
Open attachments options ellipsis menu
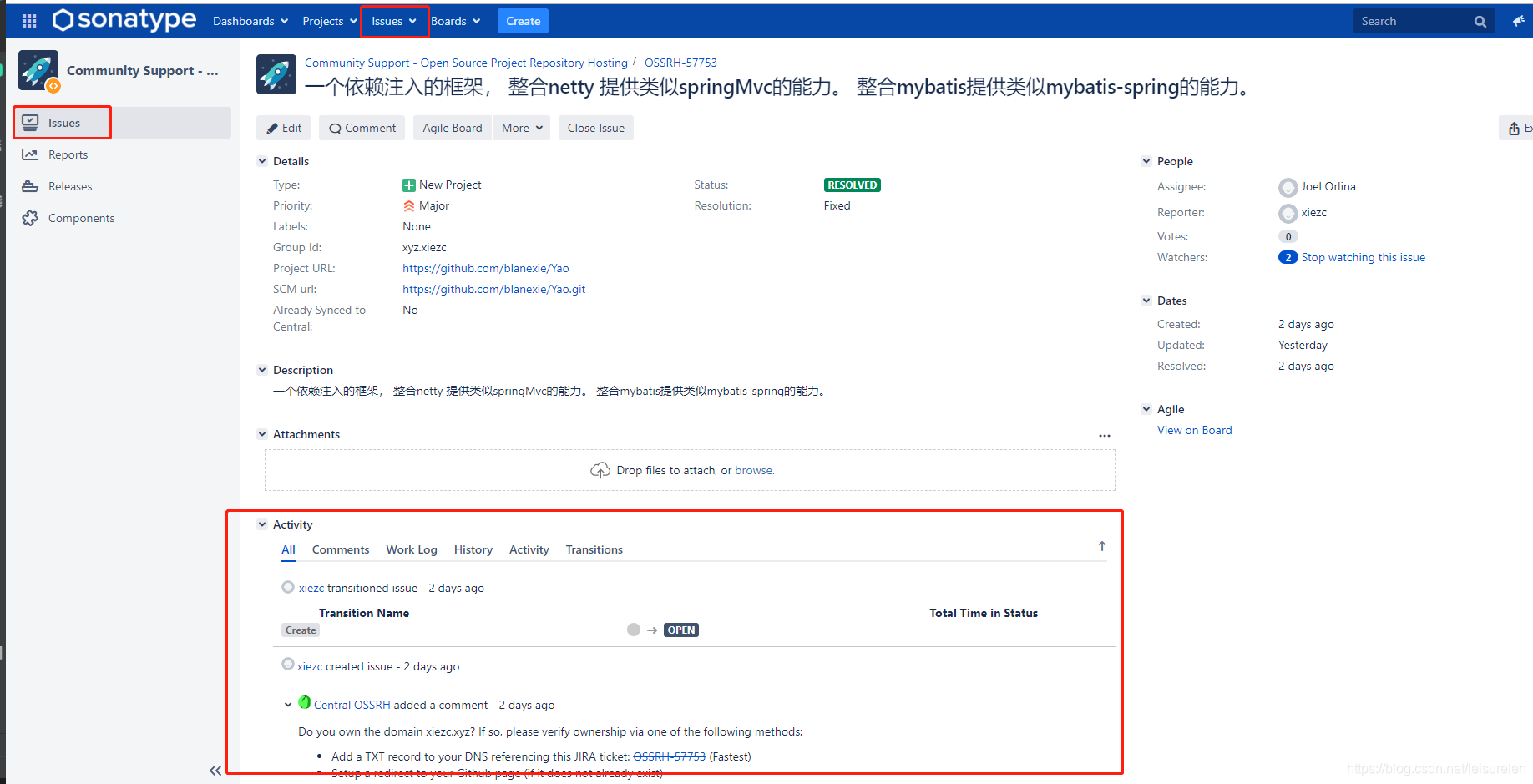(1105, 435)
